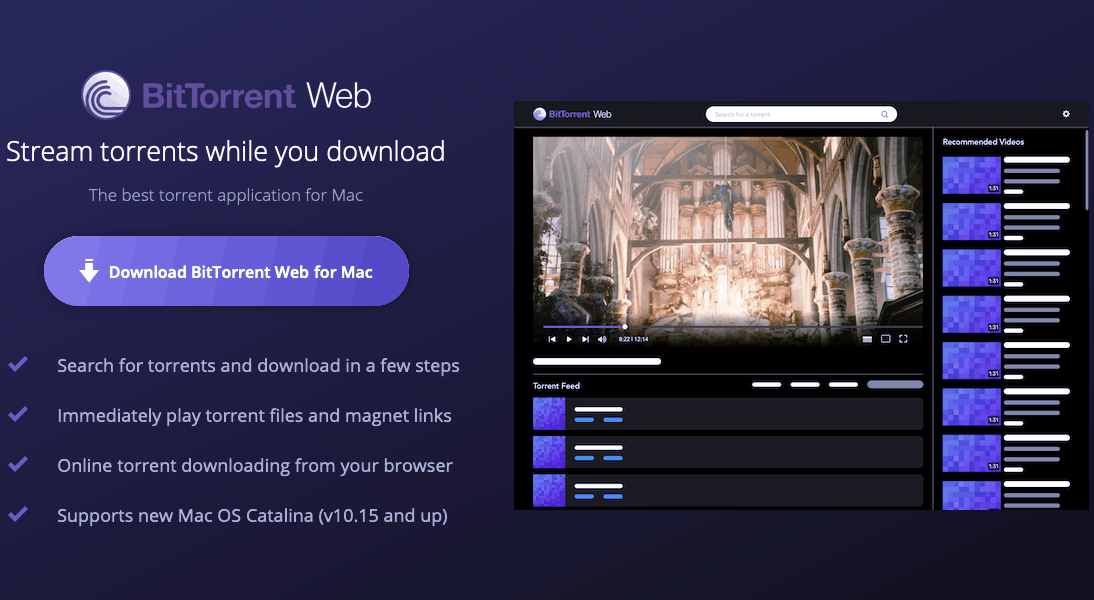Play the video in the player preview
1094x600 pixels.
click(x=569, y=339)
